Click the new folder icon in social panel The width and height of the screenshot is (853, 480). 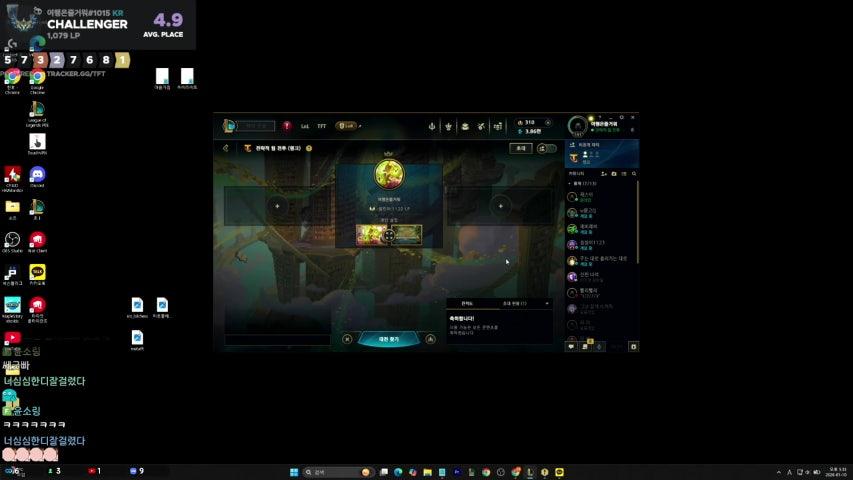pyautogui.click(x=614, y=174)
